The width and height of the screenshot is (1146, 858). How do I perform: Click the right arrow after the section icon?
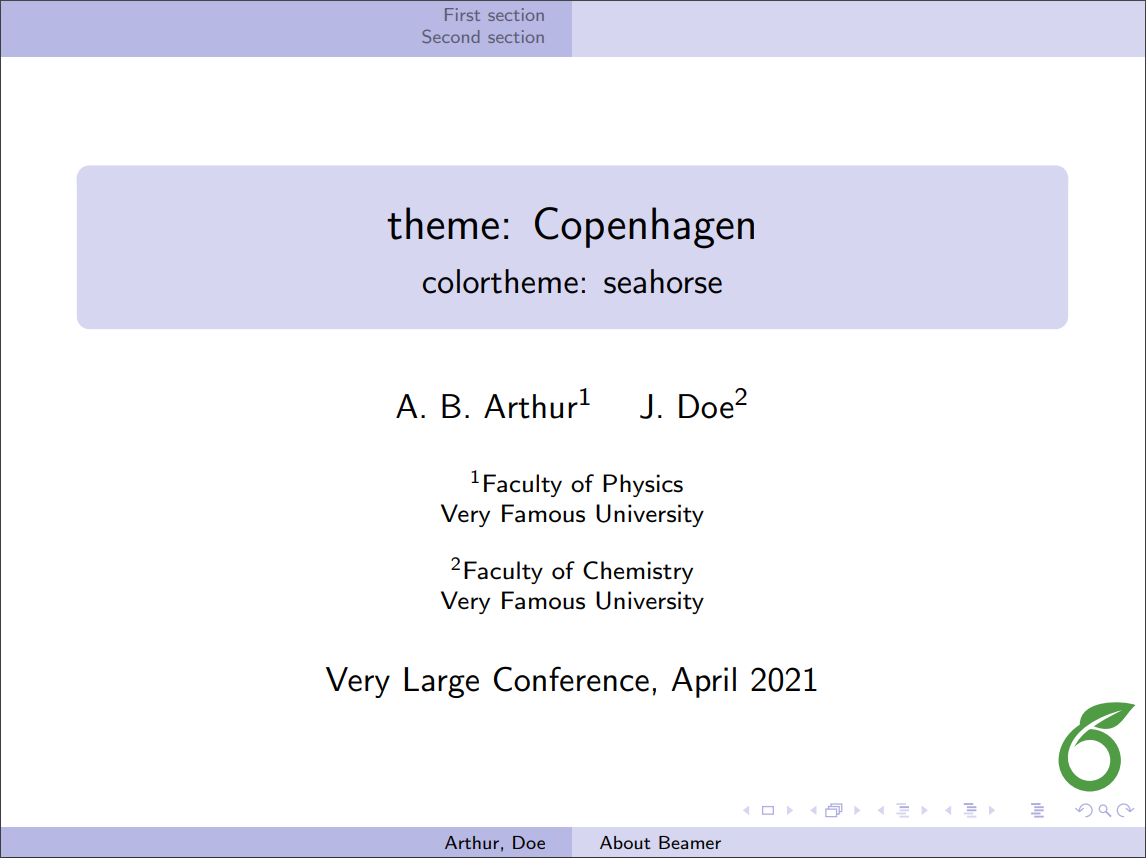click(924, 810)
